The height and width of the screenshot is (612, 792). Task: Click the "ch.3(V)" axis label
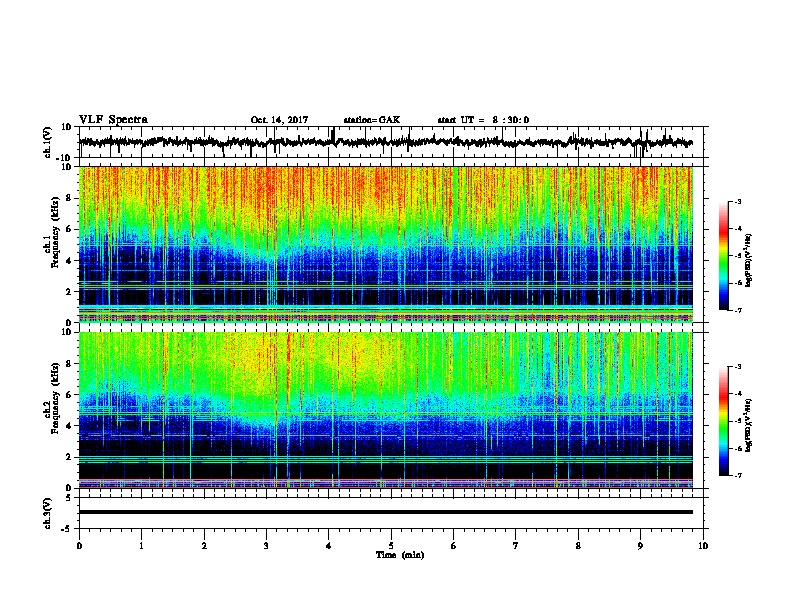pos(48,513)
